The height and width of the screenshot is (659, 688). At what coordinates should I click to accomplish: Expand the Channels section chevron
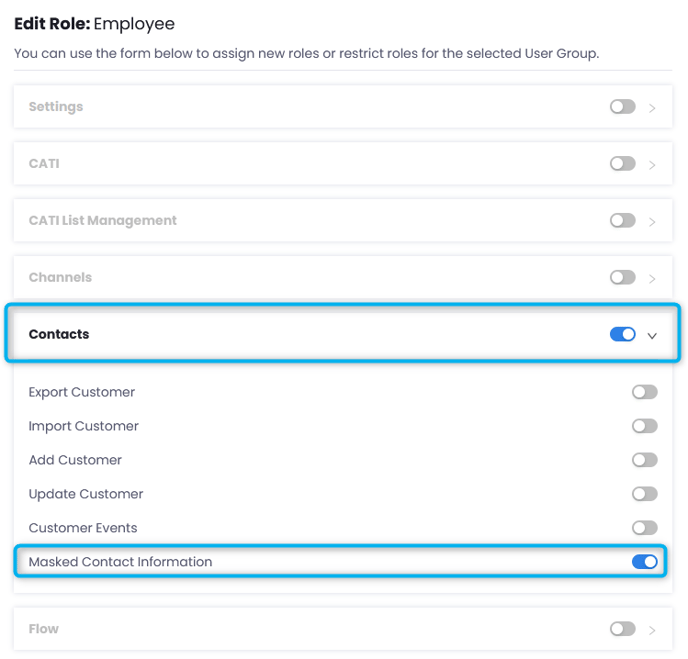[653, 279]
